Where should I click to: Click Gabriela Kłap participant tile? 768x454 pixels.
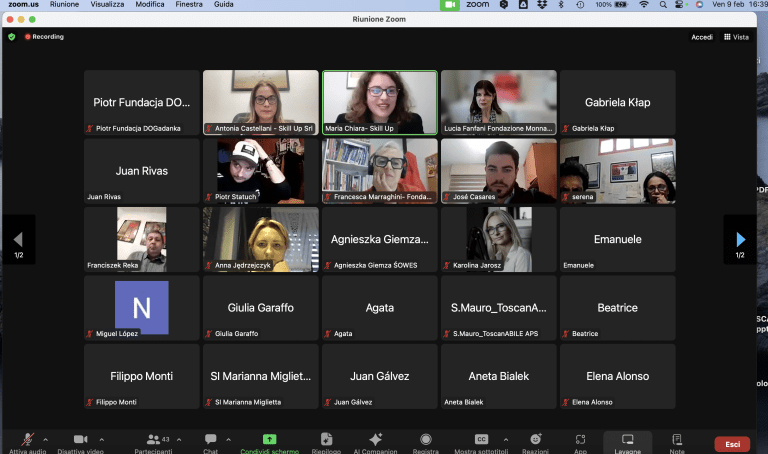coord(618,102)
